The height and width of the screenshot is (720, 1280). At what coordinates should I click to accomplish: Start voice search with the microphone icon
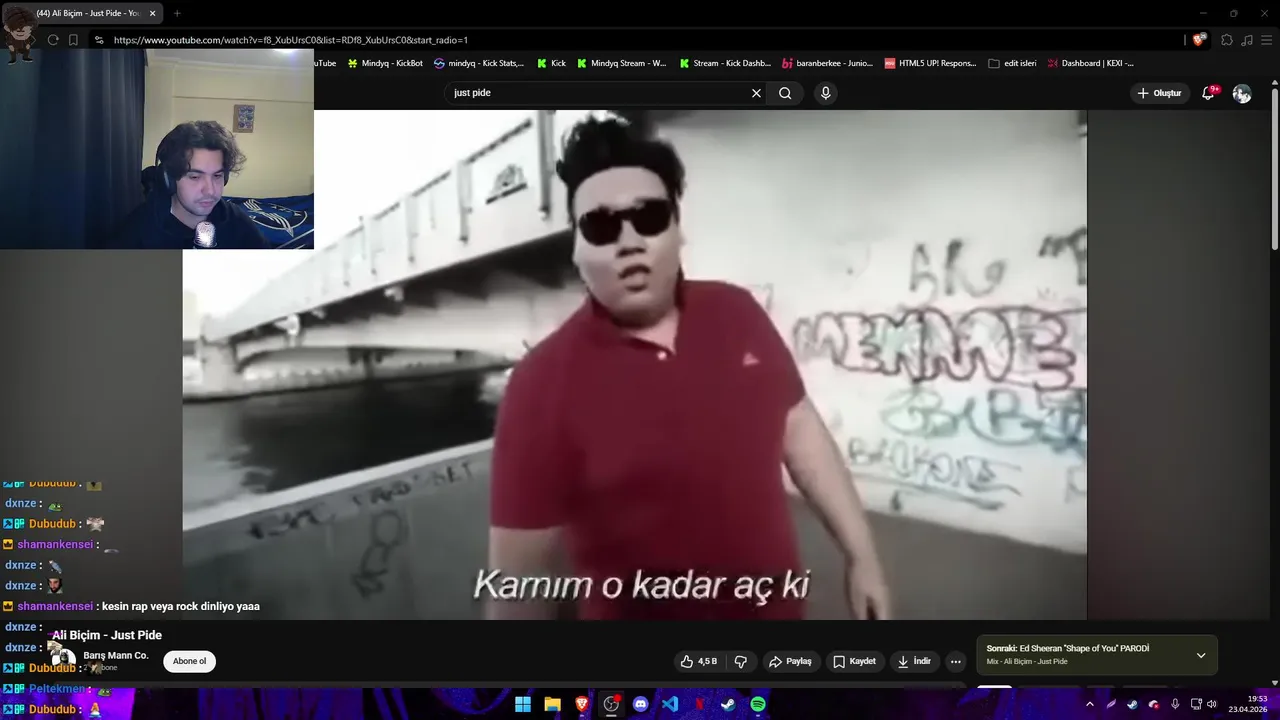coord(825,93)
